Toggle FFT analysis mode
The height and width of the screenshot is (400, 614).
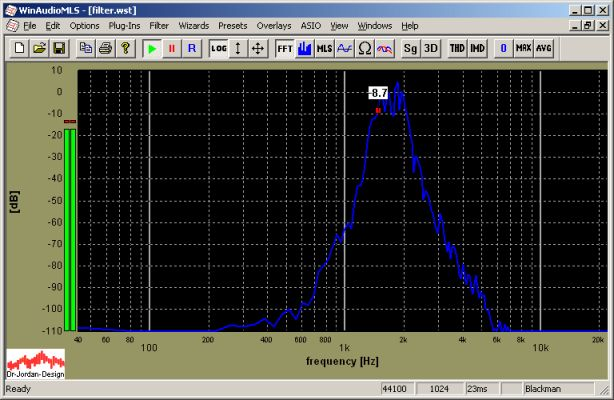[285, 48]
